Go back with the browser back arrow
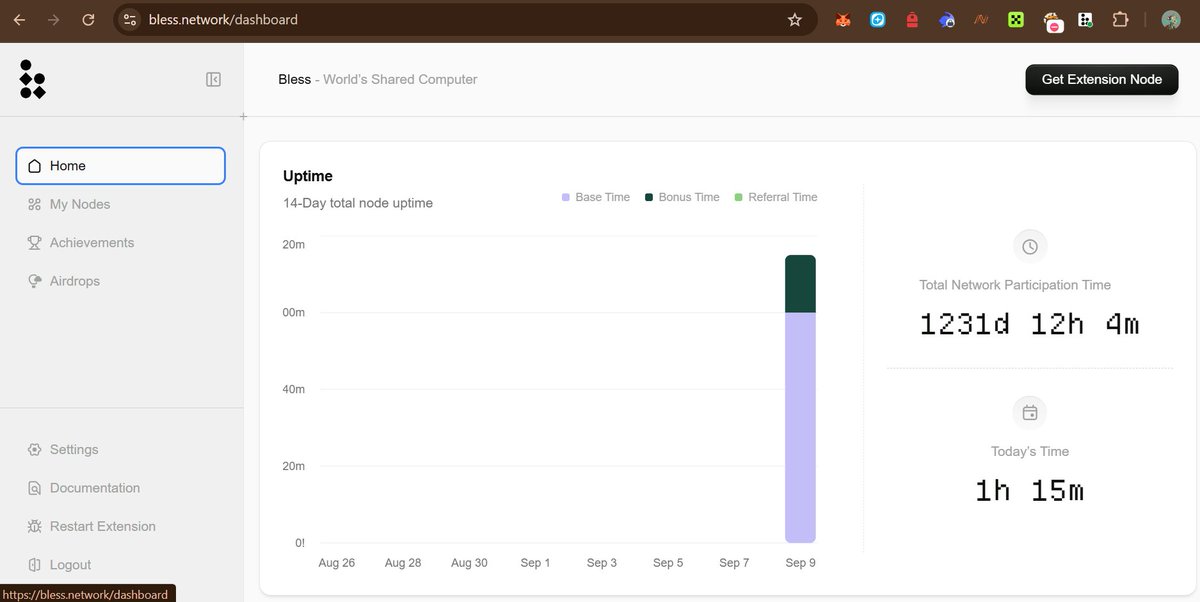This screenshot has height=602, width=1200. [x=19, y=19]
